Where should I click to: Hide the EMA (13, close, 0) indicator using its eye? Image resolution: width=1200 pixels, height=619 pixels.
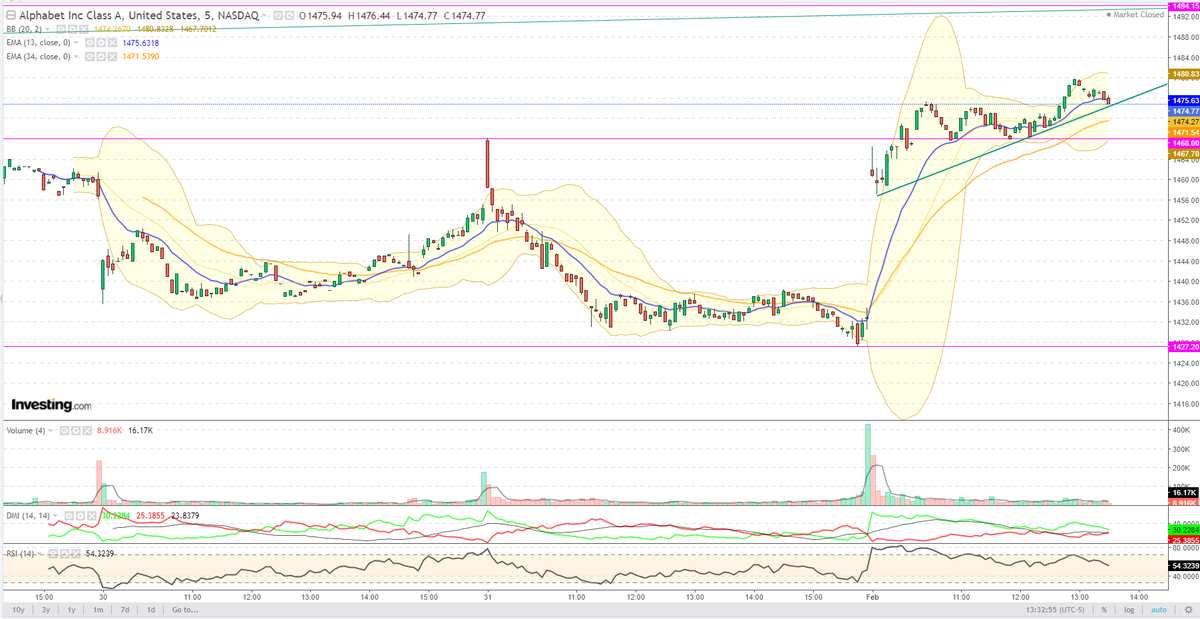89,43
